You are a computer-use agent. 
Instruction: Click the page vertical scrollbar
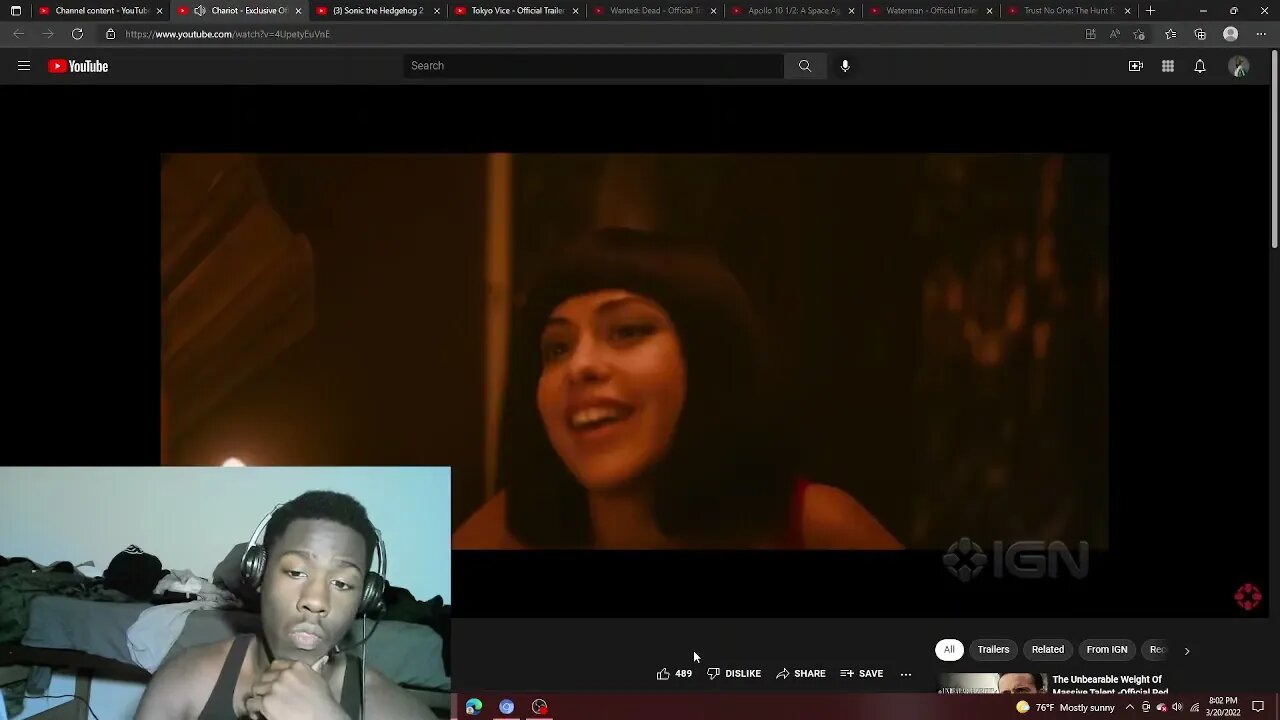[1274, 149]
